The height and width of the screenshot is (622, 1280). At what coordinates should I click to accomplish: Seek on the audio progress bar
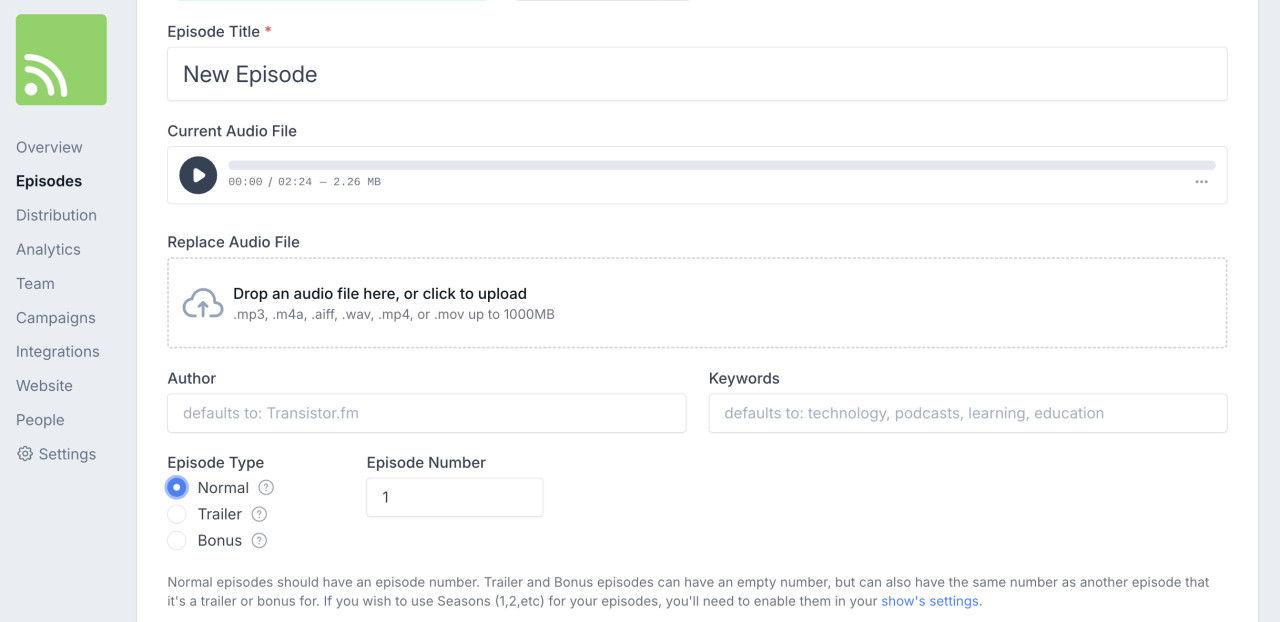click(721, 165)
